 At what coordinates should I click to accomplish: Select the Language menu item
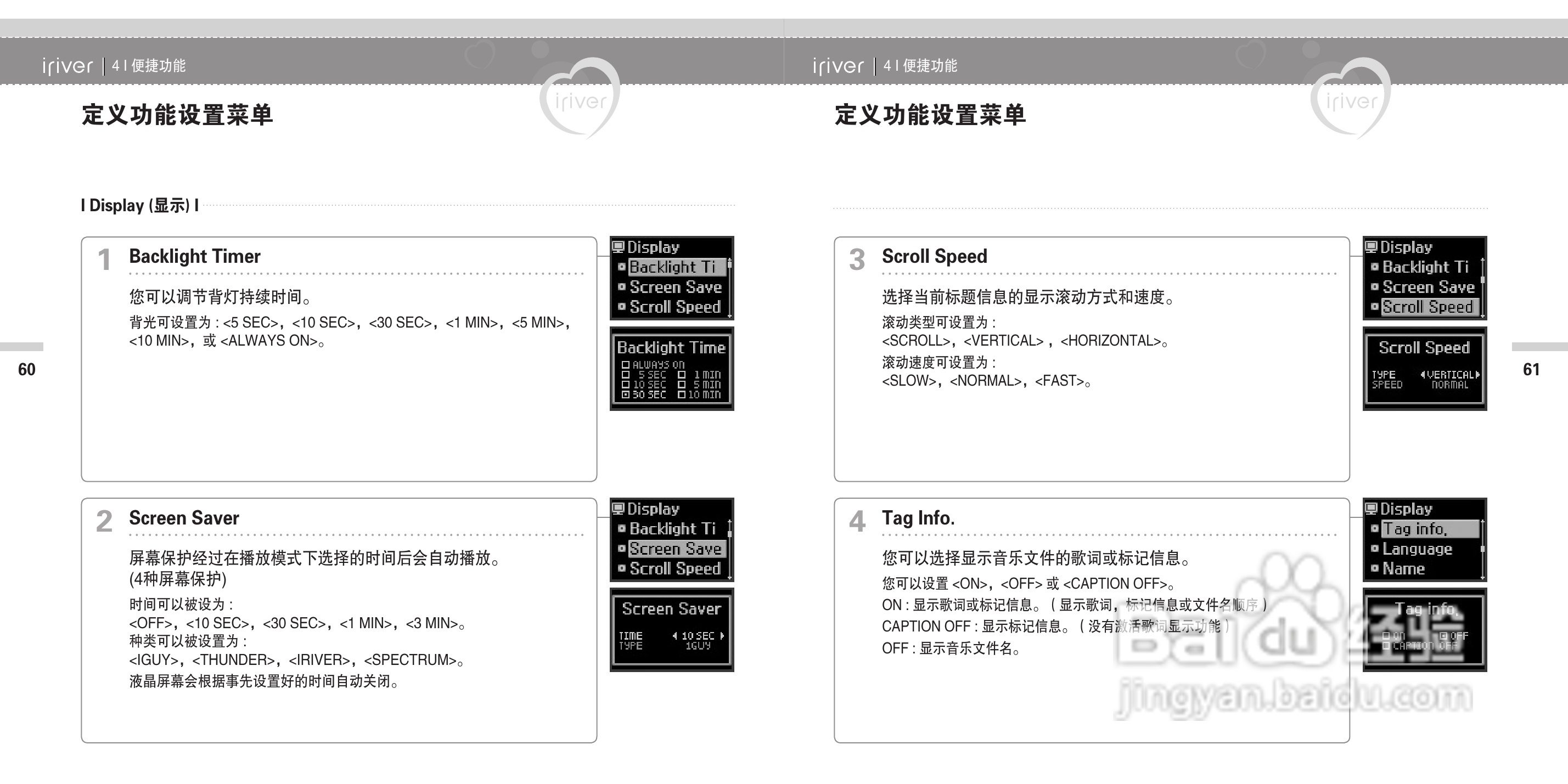[1417, 549]
